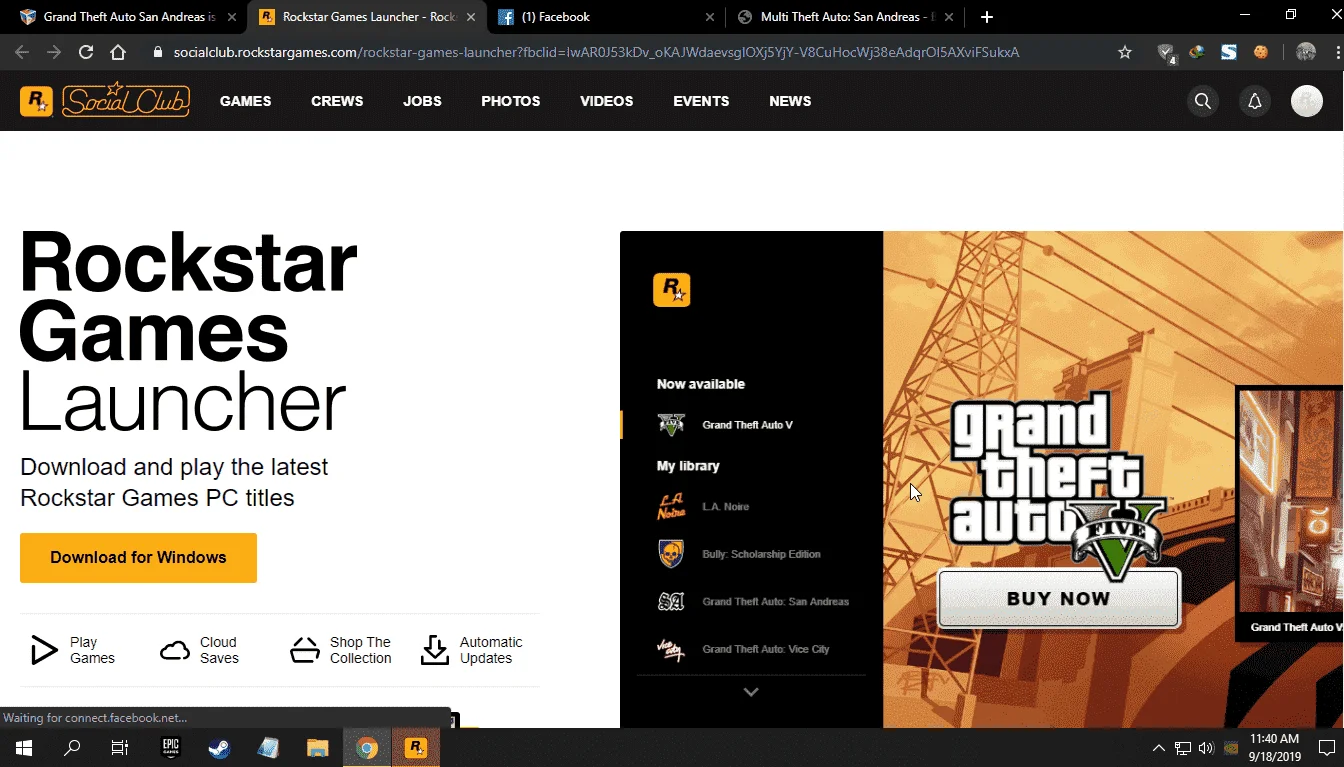Viewport: 1344px width, 767px height.
Task: Open the JOBS menu
Action: click(422, 101)
